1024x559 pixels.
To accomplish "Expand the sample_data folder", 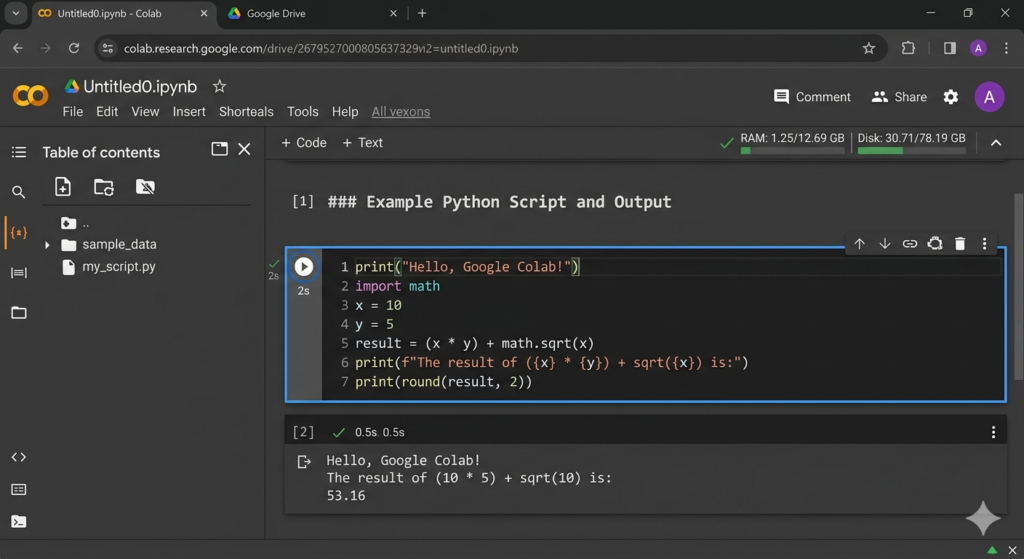I will (x=47, y=245).
